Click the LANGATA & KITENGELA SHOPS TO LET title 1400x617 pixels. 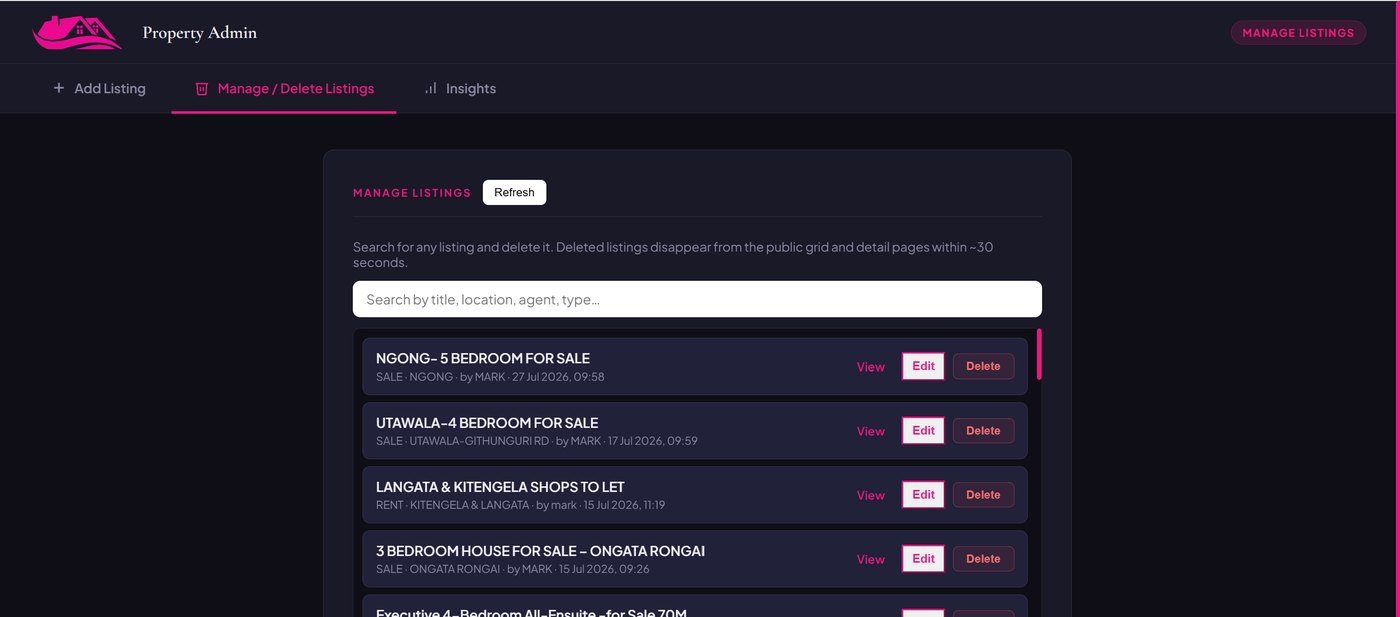[x=500, y=487]
